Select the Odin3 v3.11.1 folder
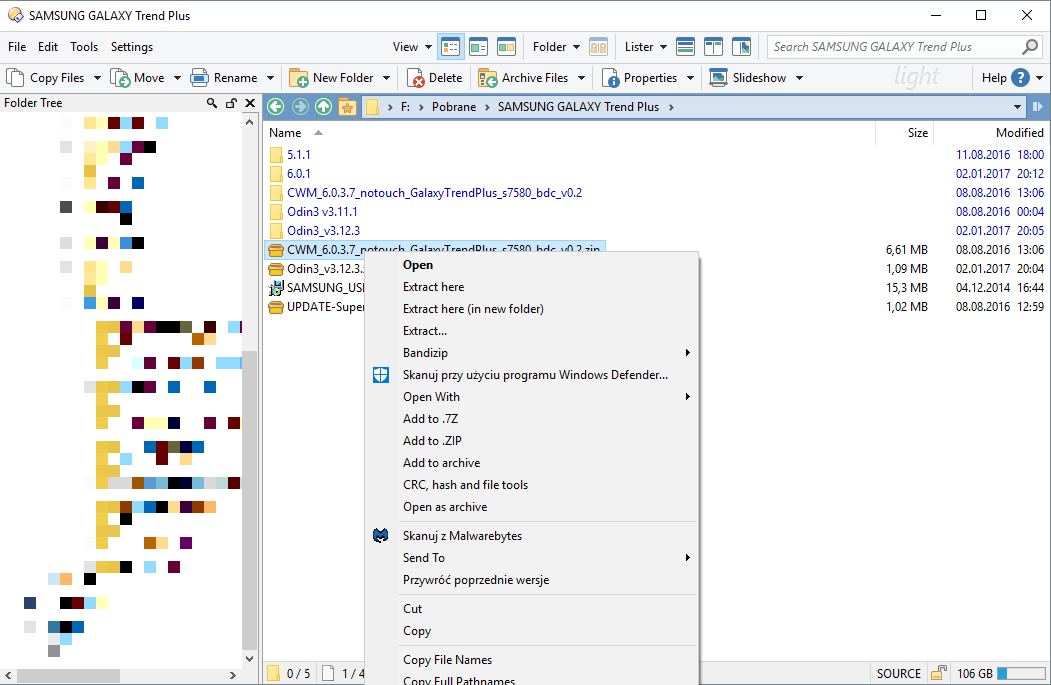 pos(322,212)
